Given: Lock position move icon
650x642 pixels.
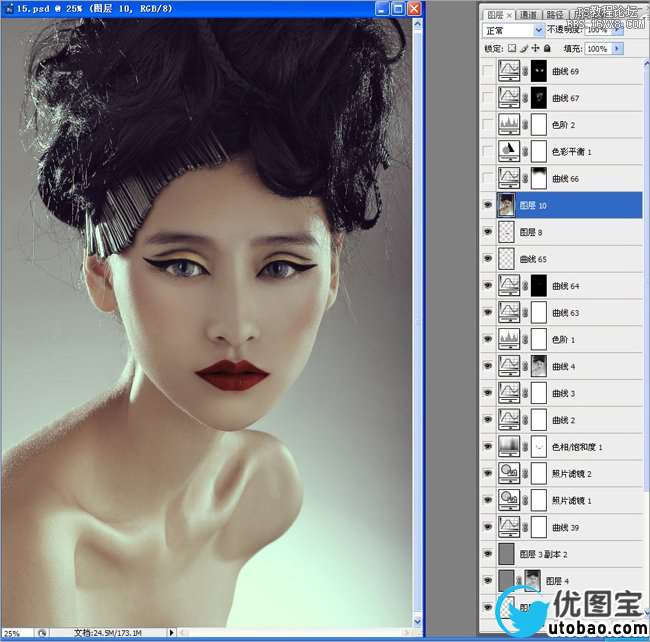Looking at the screenshot, I should [x=536, y=48].
